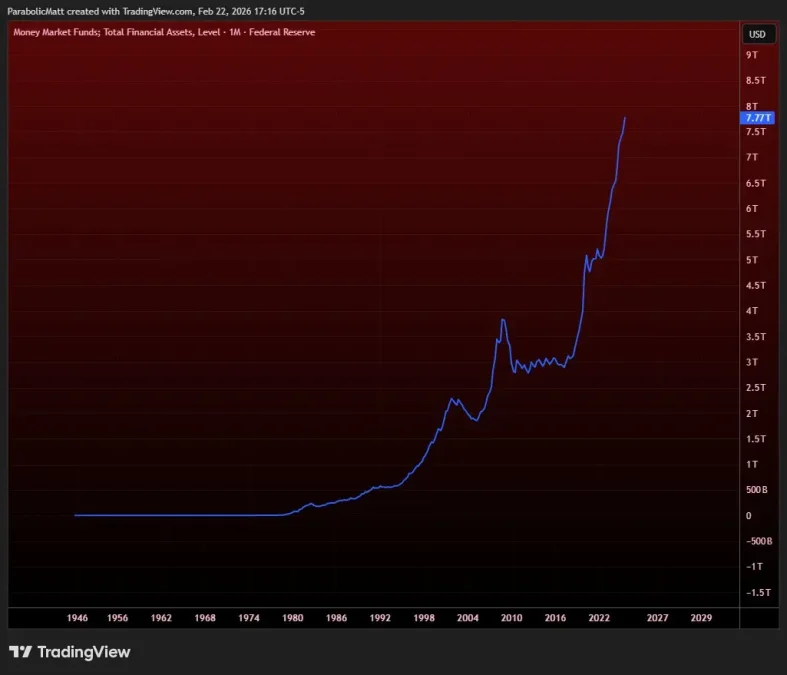Click the line's latest peak near 7.77T
The image size is (787, 675).
(x=625, y=118)
